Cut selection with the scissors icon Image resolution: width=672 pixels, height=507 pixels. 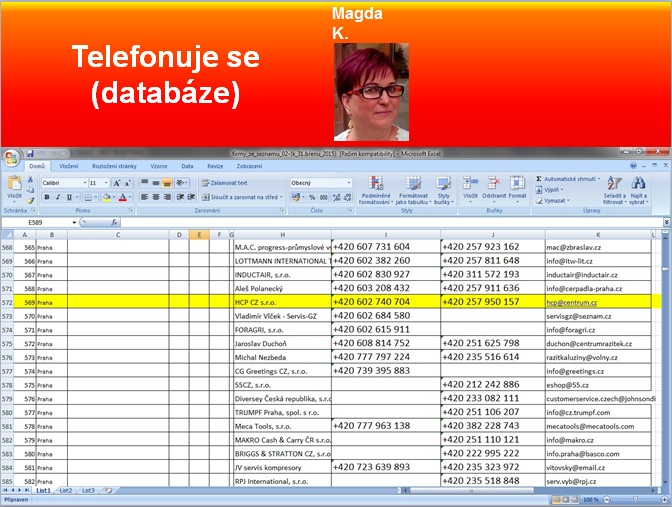pyautogui.click(x=30, y=179)
